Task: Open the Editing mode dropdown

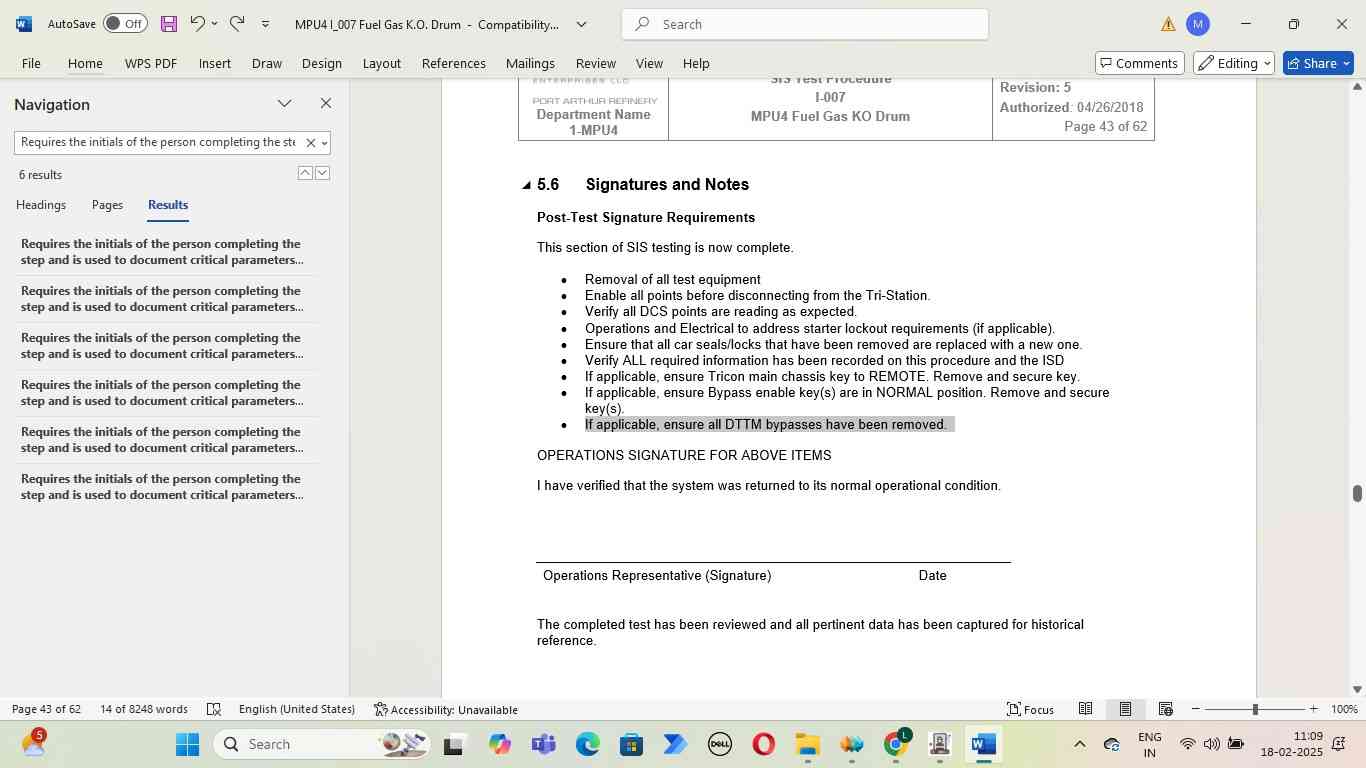Action: pyautogui.click(x=1234, y=63)
